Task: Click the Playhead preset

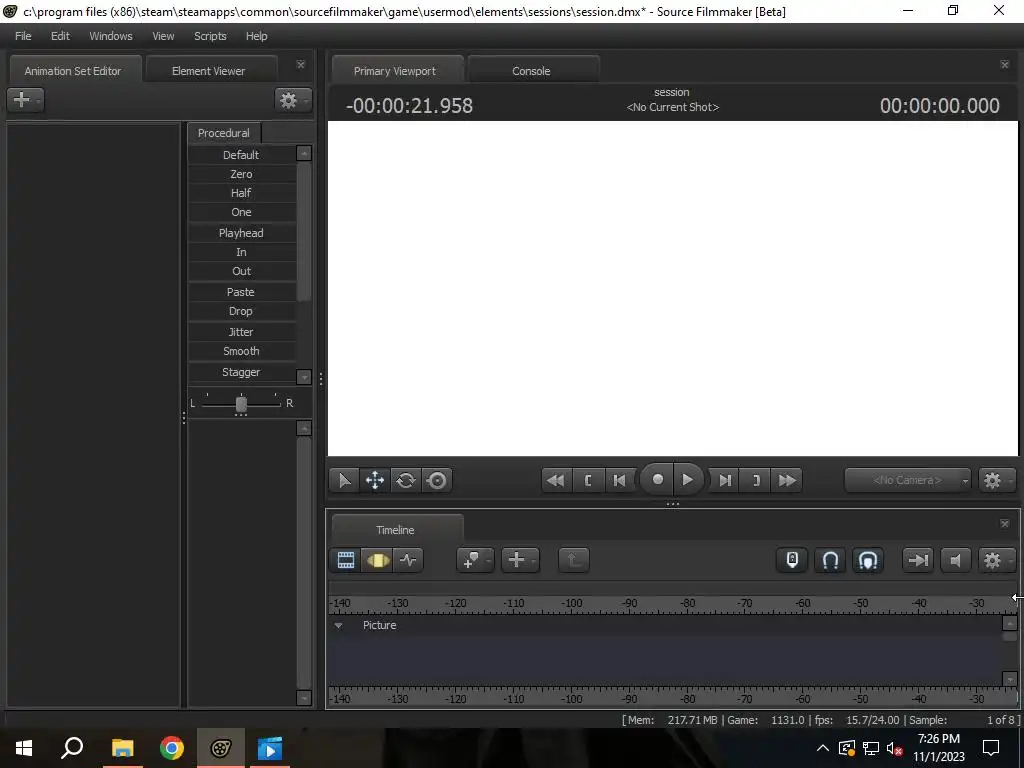Action: 241,233
